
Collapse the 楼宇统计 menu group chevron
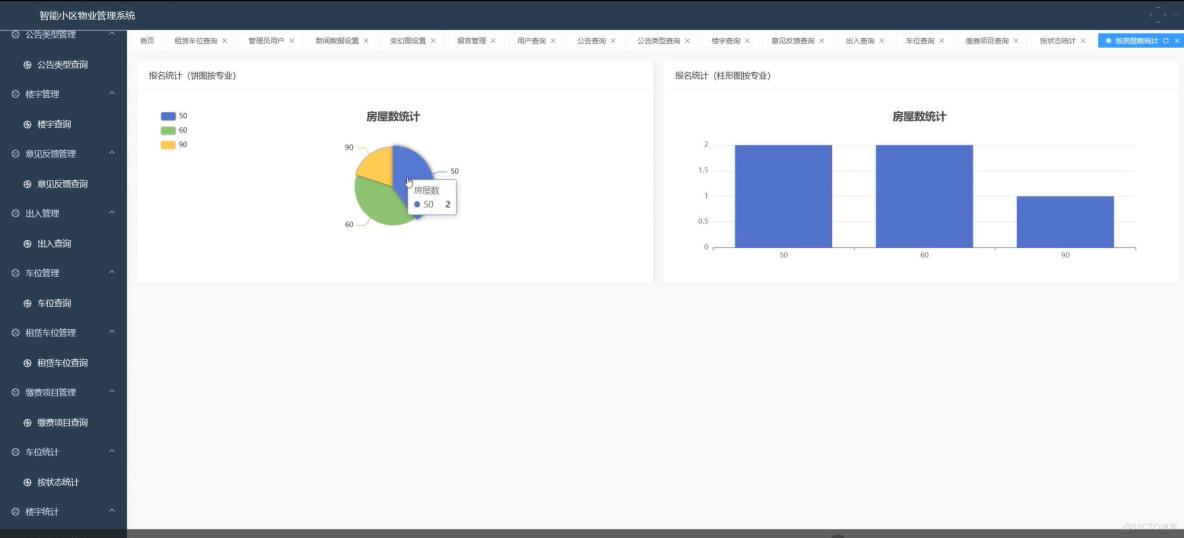click(112, 512)
